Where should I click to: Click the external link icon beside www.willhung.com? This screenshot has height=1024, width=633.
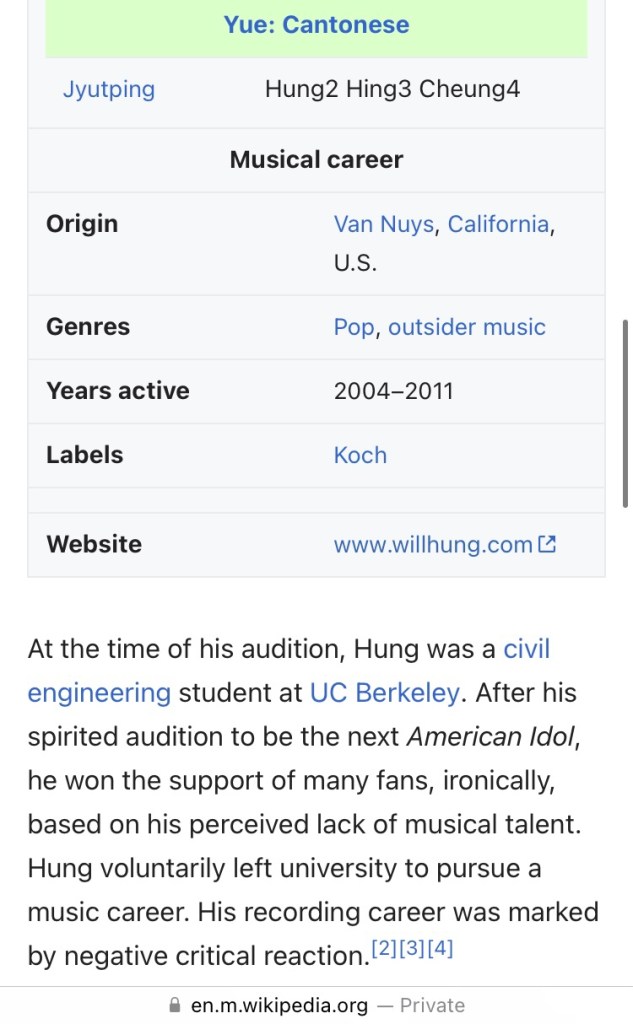547,545
